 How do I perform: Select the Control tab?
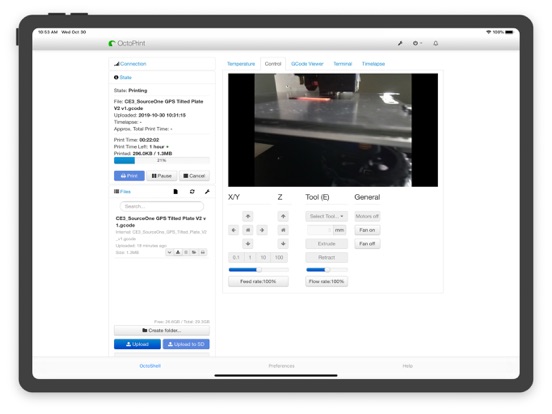pos(273,64)
